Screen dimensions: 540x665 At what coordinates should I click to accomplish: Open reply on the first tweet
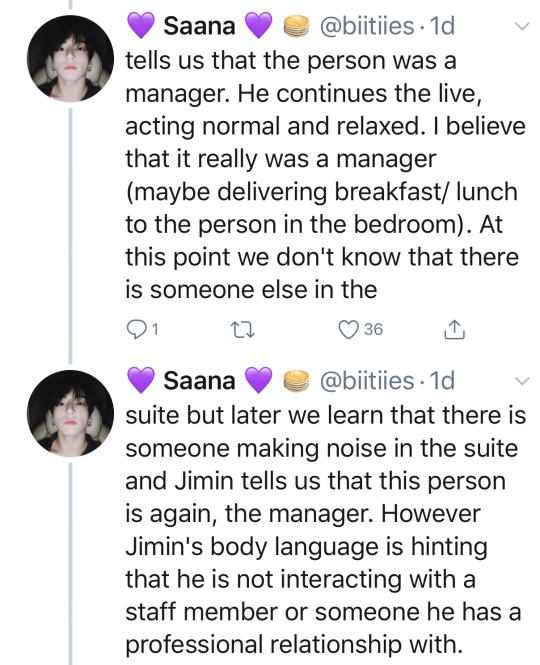tap(136, 330)
